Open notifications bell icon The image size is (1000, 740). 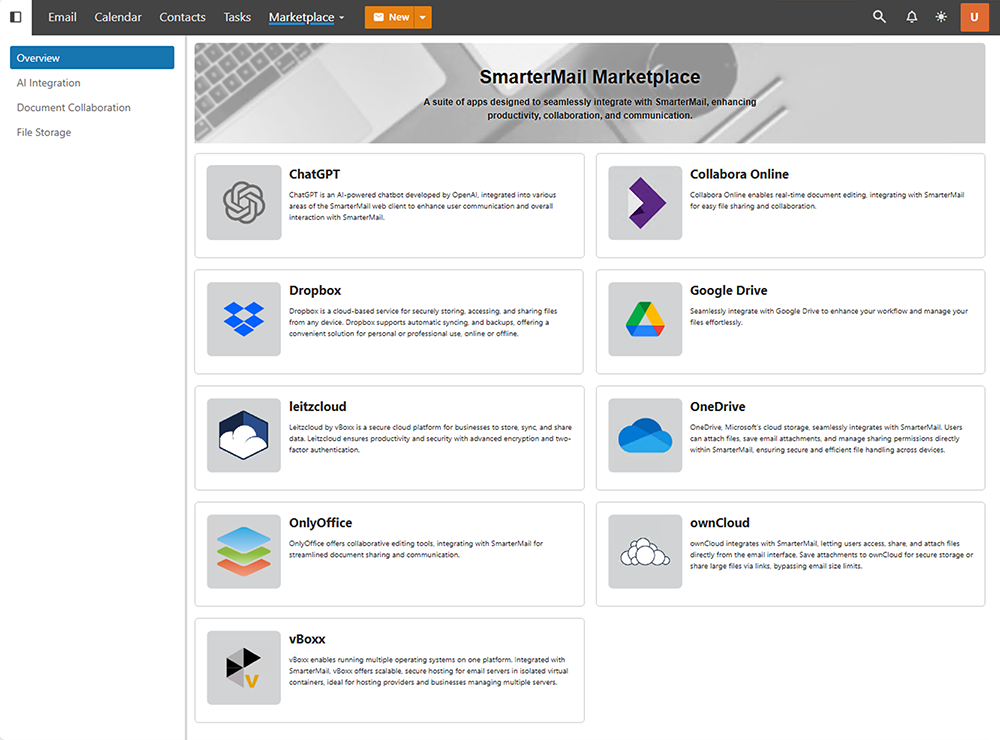[912, 17]
